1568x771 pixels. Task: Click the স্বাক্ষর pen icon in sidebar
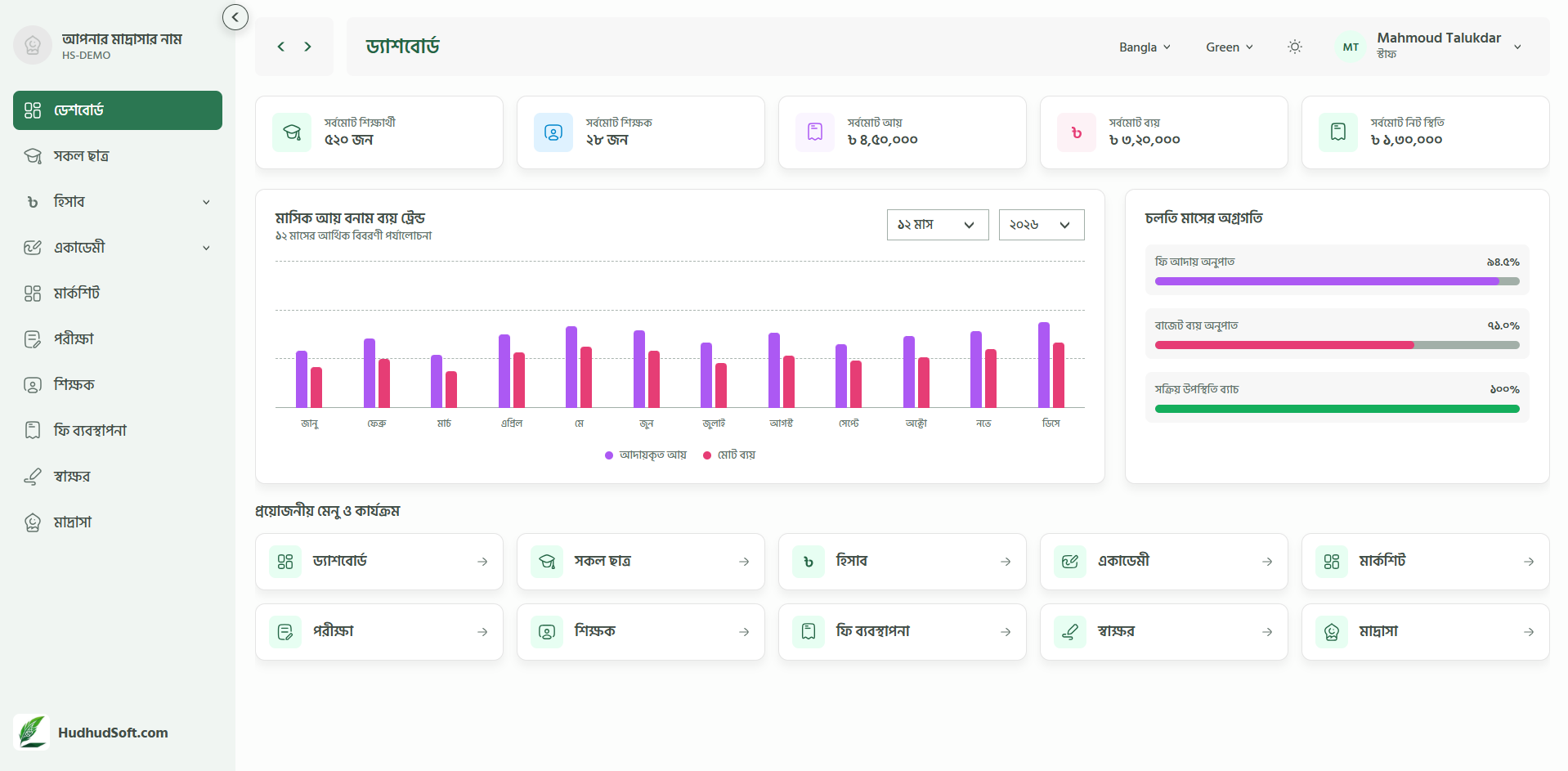pyautogui.click(x=33, y=477)
